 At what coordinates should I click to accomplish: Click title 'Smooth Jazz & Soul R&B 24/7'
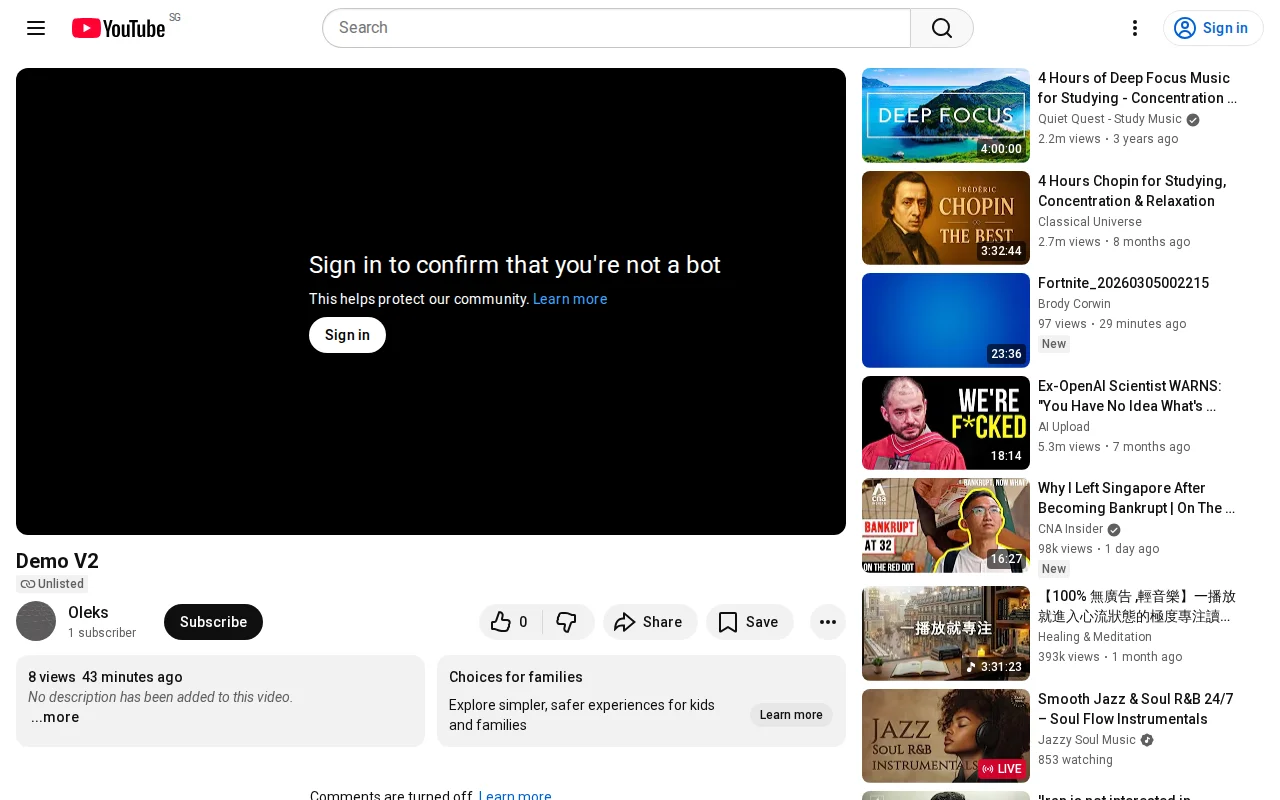point(1136,709)
